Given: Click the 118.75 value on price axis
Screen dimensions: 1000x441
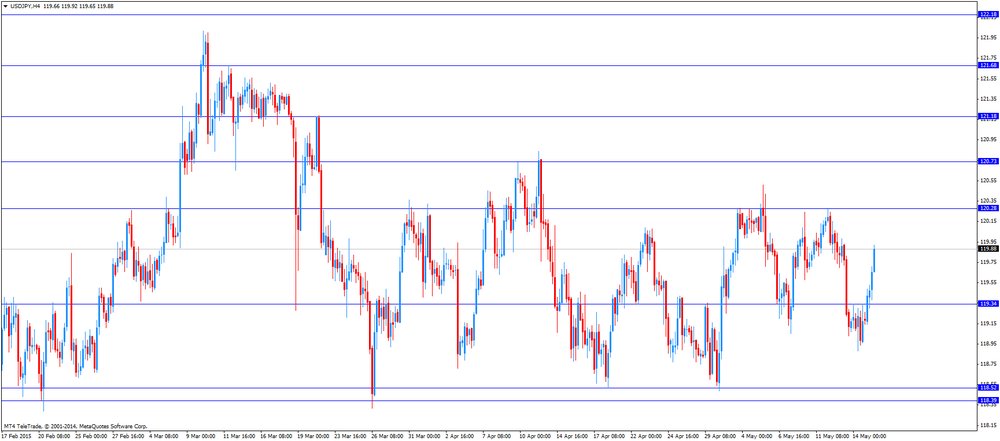Looking at the screenshot, I should pos(989,364).
